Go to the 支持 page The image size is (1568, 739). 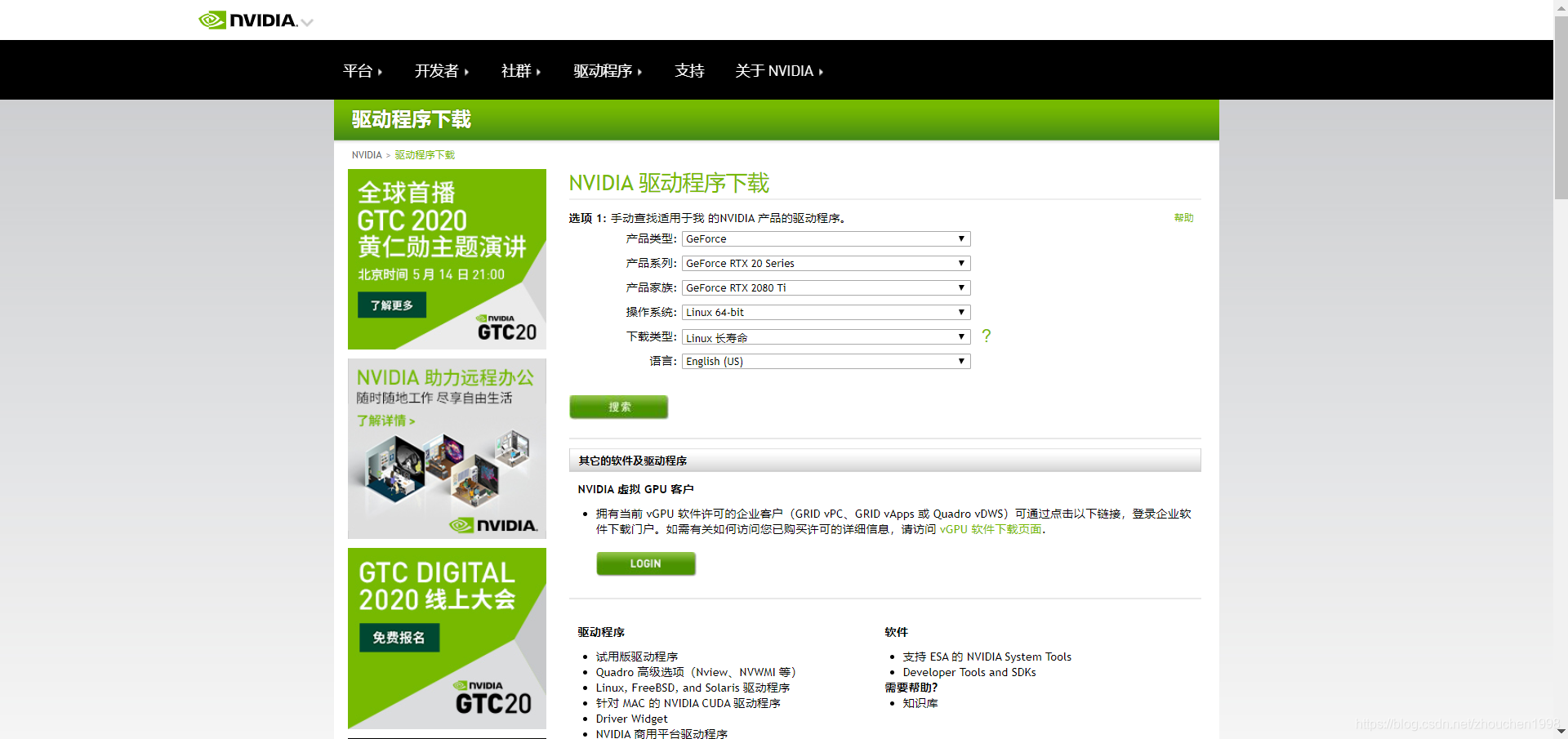coord(689,71)
